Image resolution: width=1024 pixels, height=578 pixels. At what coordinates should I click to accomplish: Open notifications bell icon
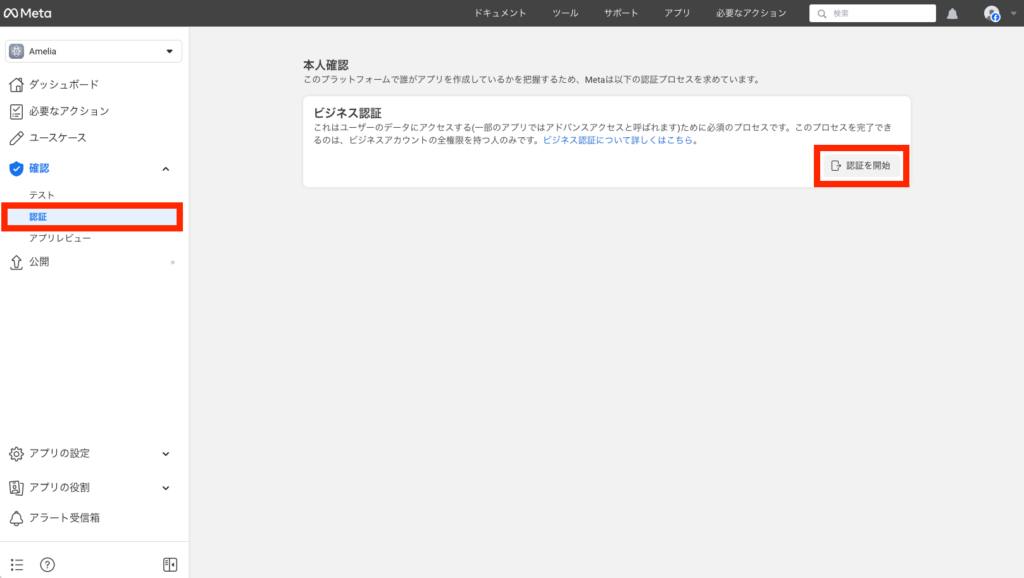tap(952, 13)
